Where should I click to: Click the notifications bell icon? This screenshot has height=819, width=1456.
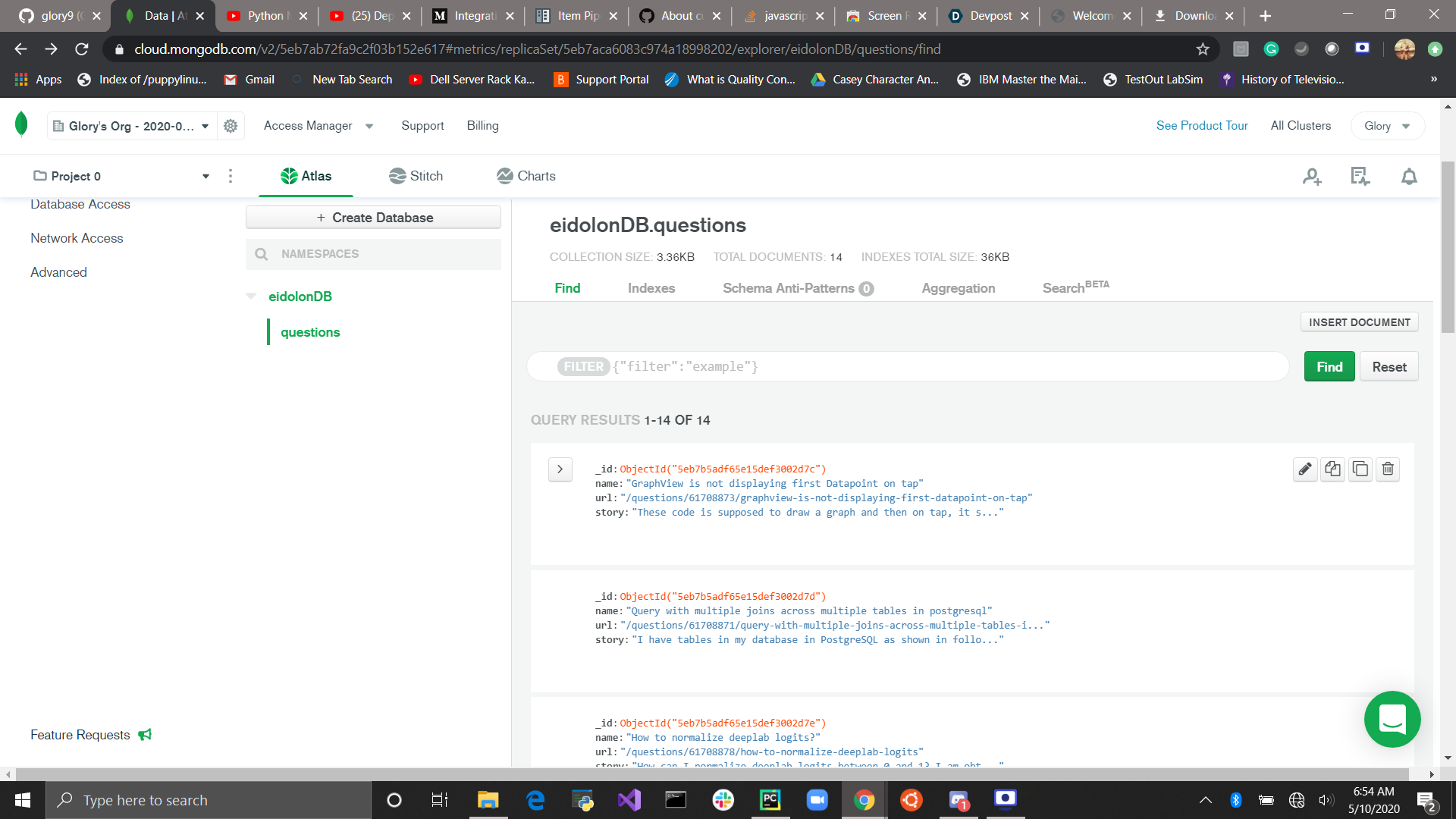pos(1409,177)
